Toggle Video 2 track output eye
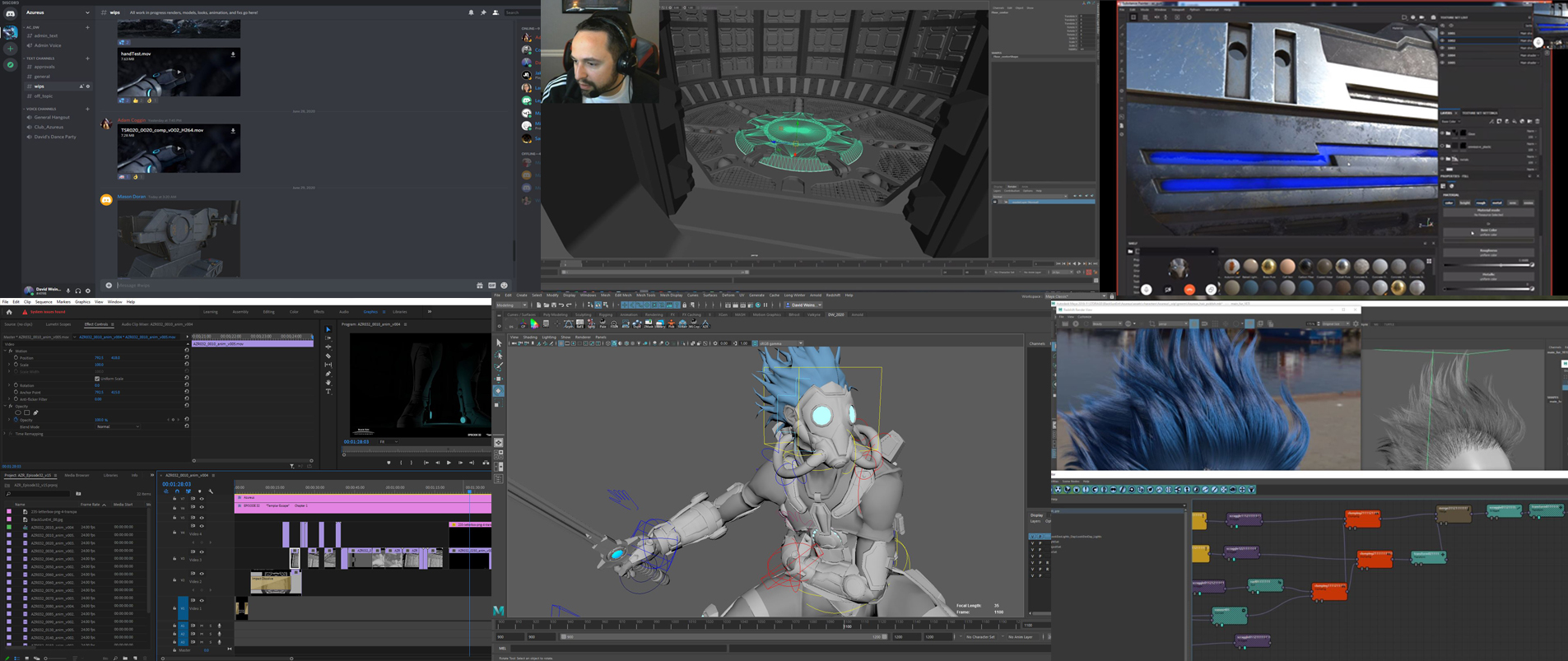The width and height of the screenshot is (1568, 661). [x=202, y=574]
